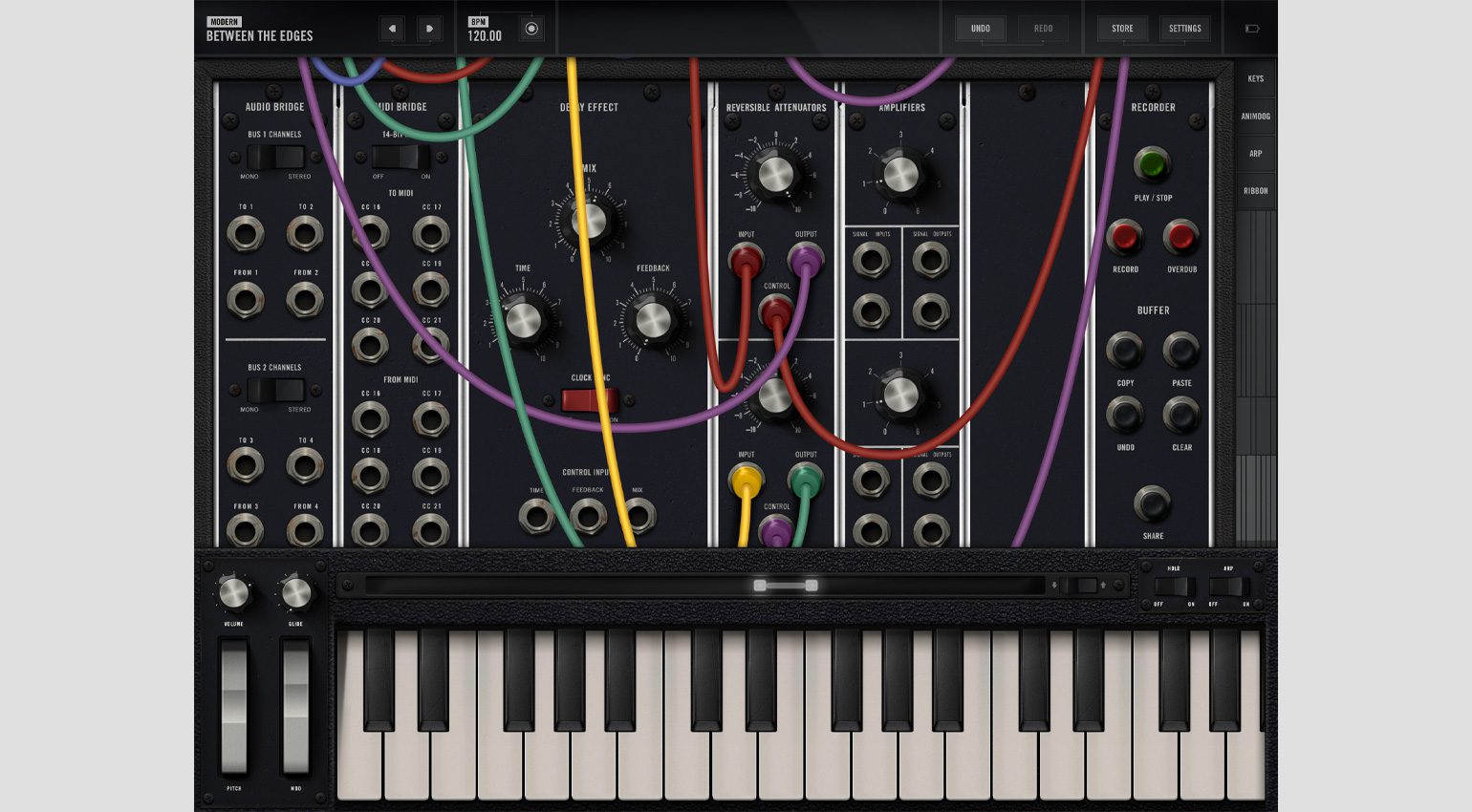The width and height of the screenshot is (1472, 812).
Task: Select the FROM 1 jack on Audio Bridge
Action: pos(245,300)
